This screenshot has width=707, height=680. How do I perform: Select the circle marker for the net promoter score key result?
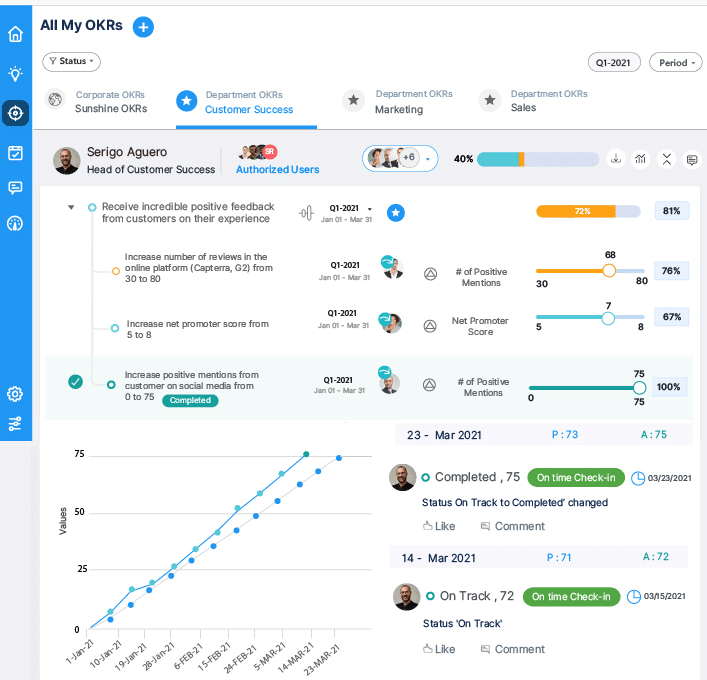[x=115, y=327]
